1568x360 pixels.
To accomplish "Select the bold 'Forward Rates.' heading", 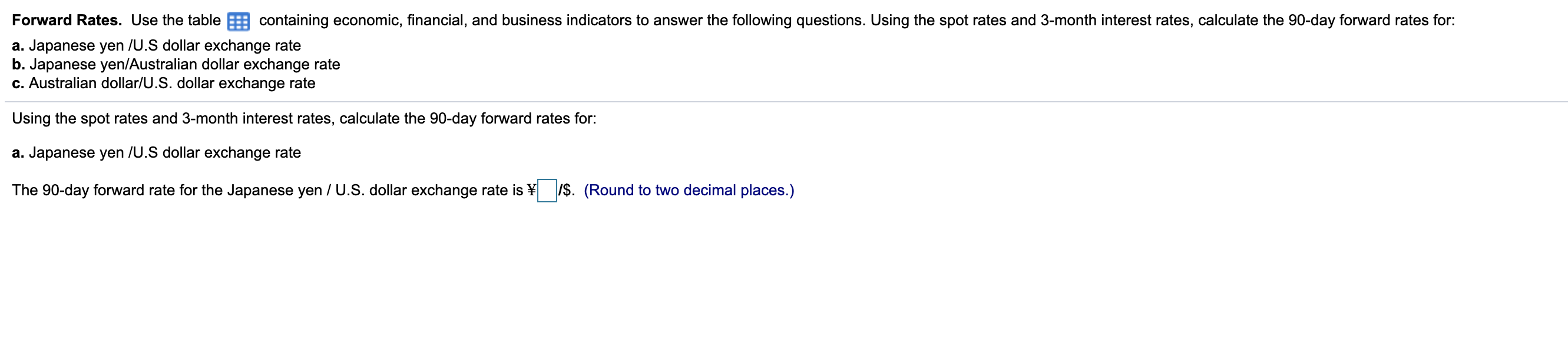I will [67, 20].
